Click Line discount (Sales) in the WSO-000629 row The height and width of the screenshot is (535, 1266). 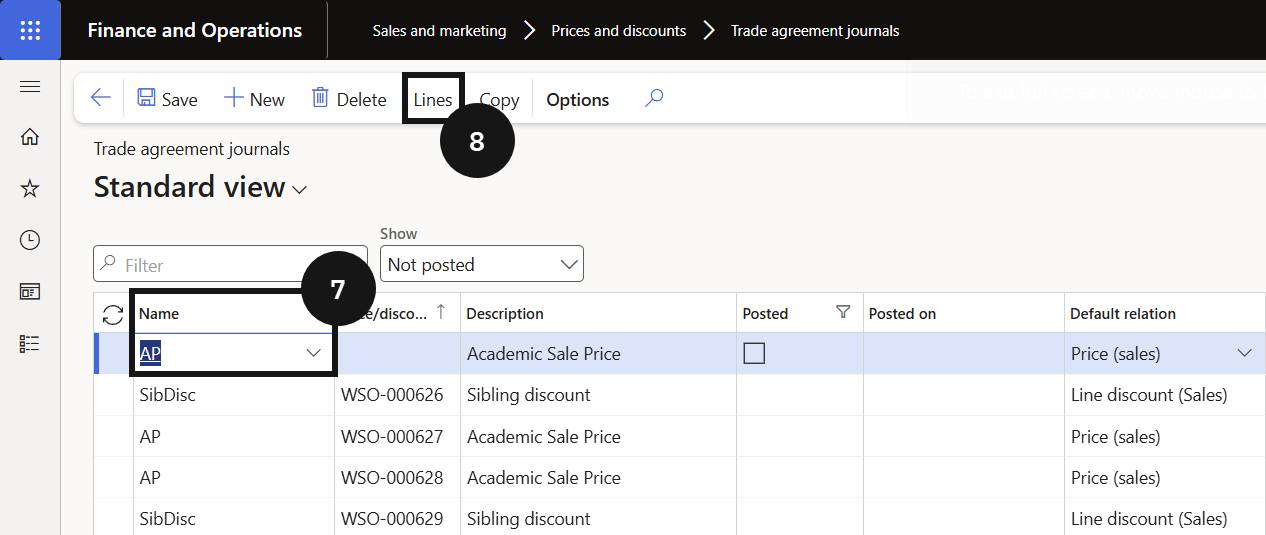point(1149,519)
